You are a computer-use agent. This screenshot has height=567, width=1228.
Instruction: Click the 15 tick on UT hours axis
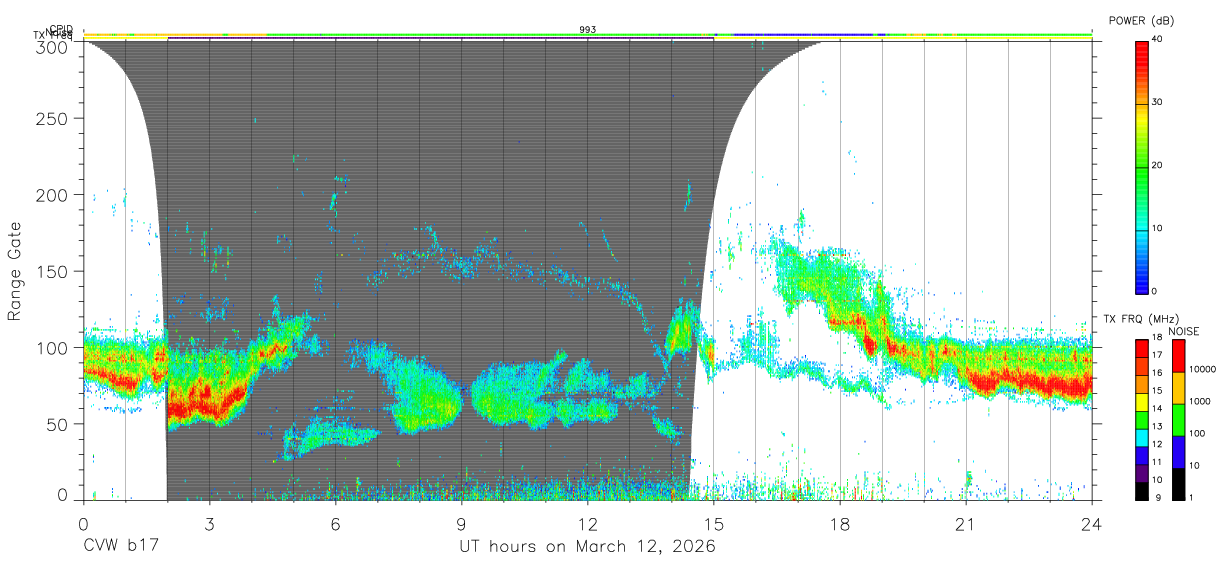pos(713,523)
